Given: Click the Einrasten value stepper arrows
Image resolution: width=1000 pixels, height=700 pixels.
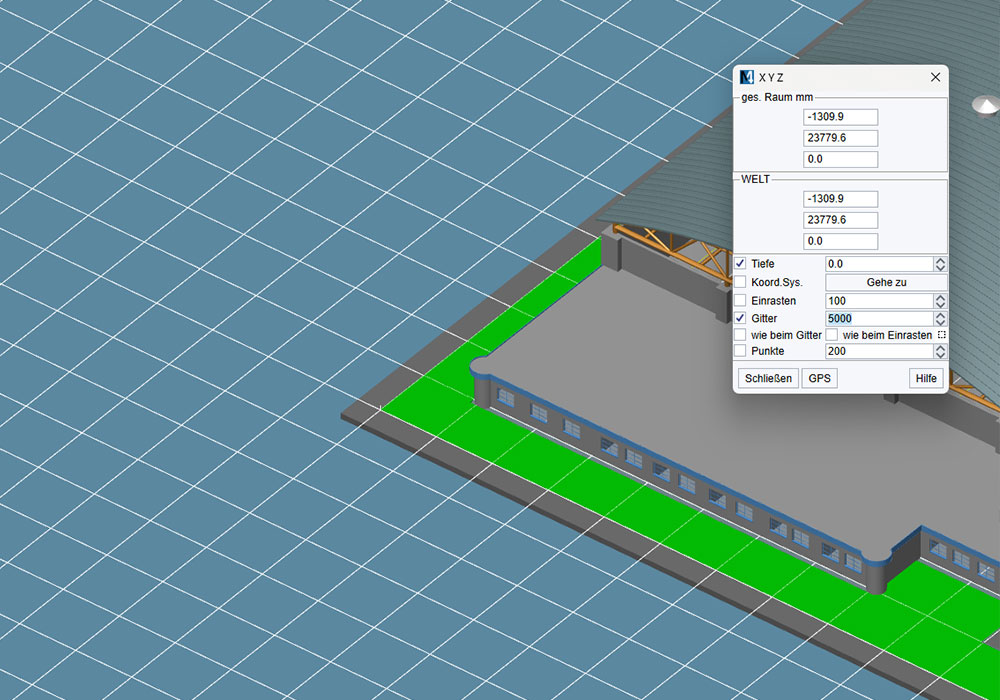Looking at the screenshot, I should 940,301.
